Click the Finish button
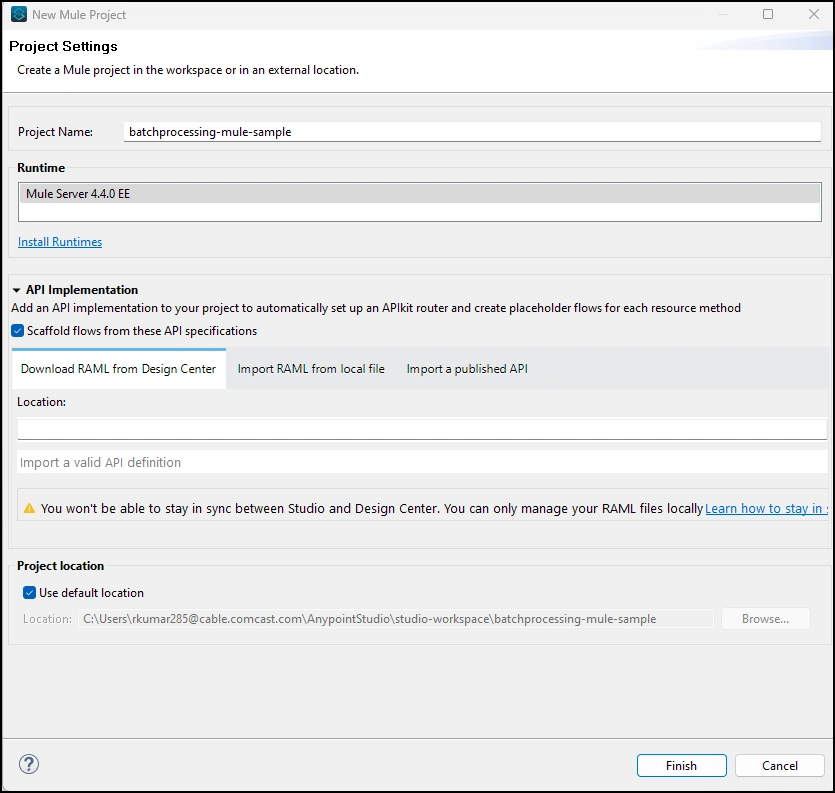 pyautogui.click(x=682, y=765)
